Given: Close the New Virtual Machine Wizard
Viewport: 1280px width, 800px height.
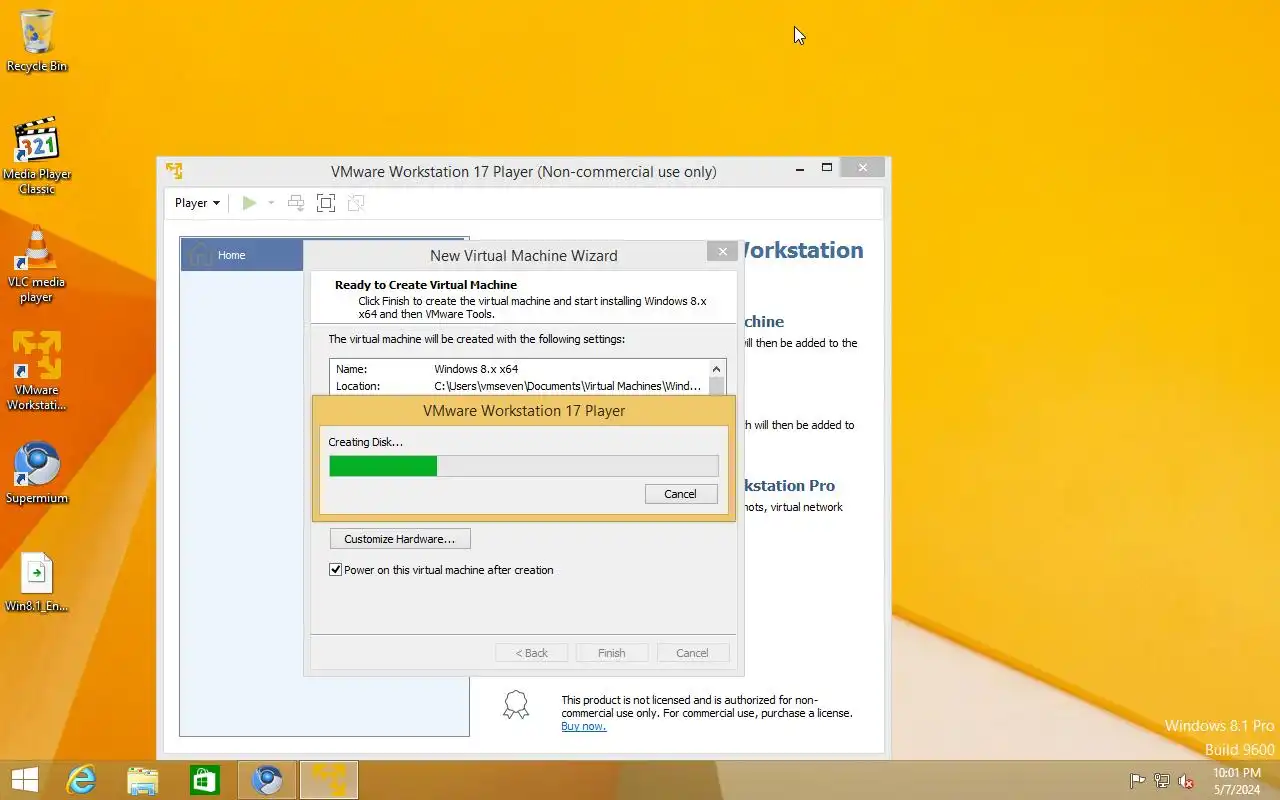Looking at the screenshot, I should [722, 252].
